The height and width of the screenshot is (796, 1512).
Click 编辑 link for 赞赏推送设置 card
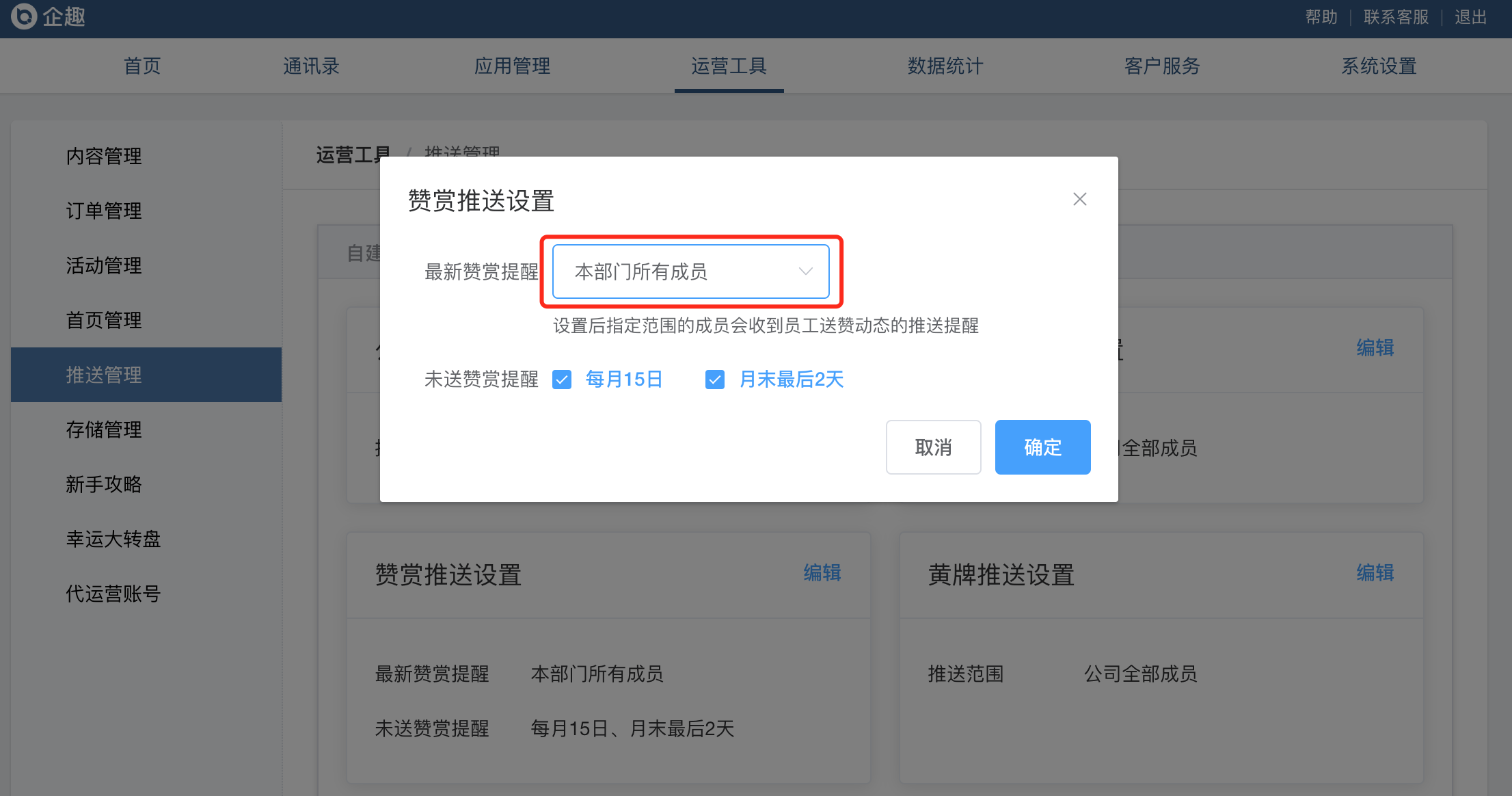click(x=822, y=573)
